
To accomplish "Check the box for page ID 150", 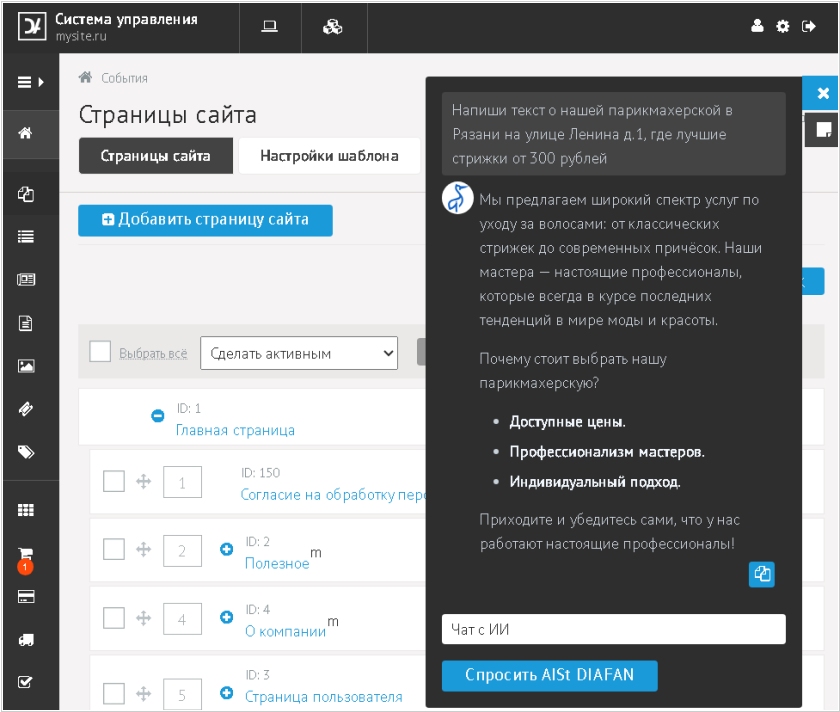I will click(x=114, y=482).
